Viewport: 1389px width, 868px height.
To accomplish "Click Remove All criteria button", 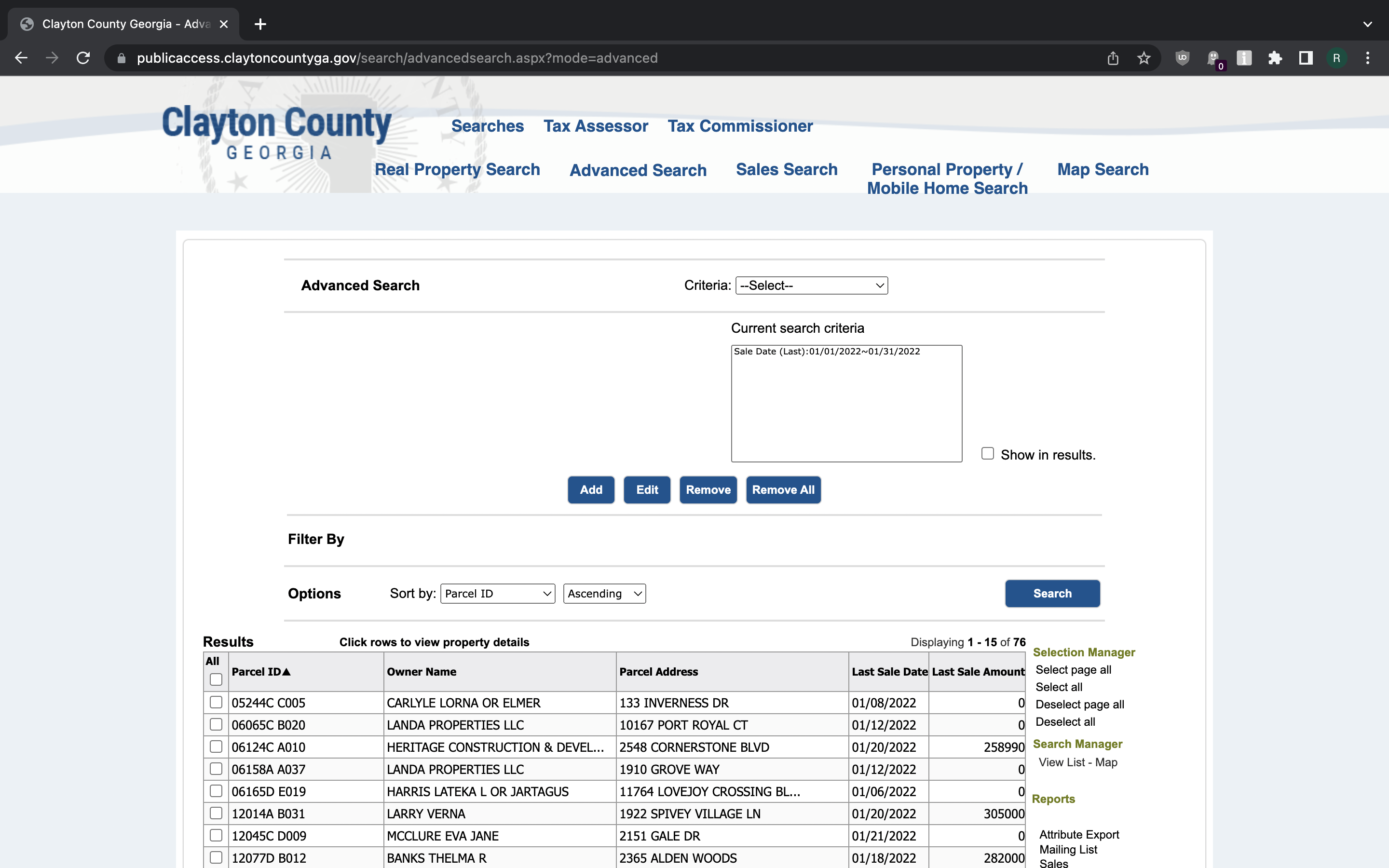I will click(x=783, y=489).
